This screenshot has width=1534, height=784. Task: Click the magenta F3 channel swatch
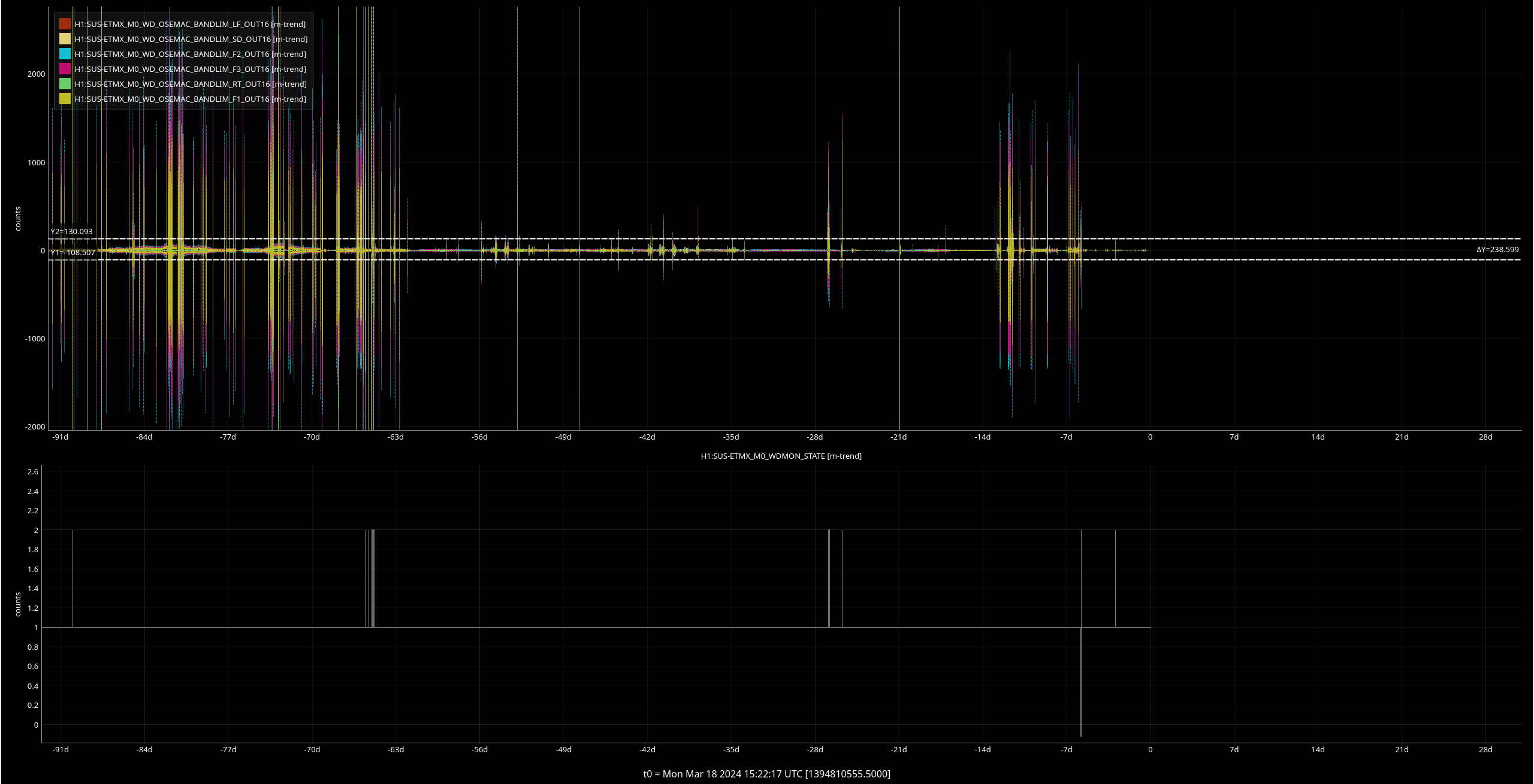coord(65,69)
